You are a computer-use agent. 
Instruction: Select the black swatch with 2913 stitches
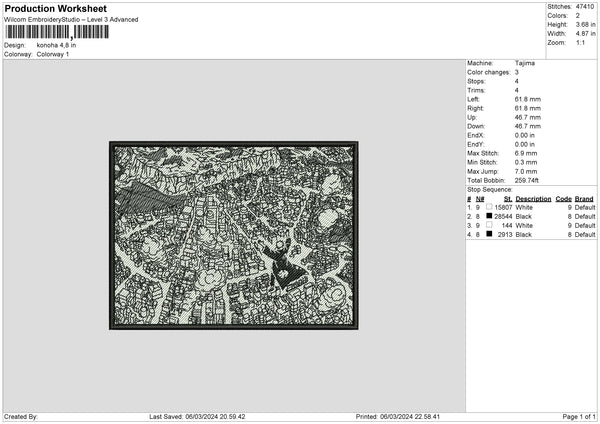tap(489, 234)
